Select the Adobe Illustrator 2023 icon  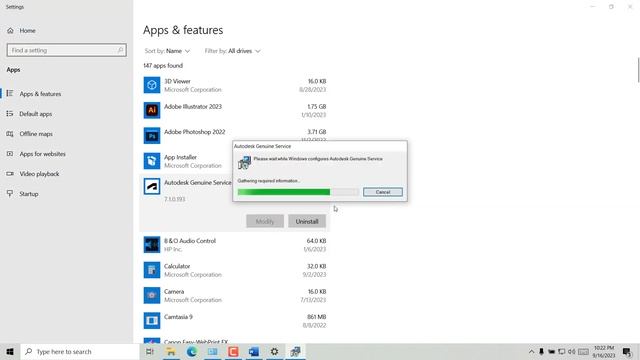[x=152, y=110]
